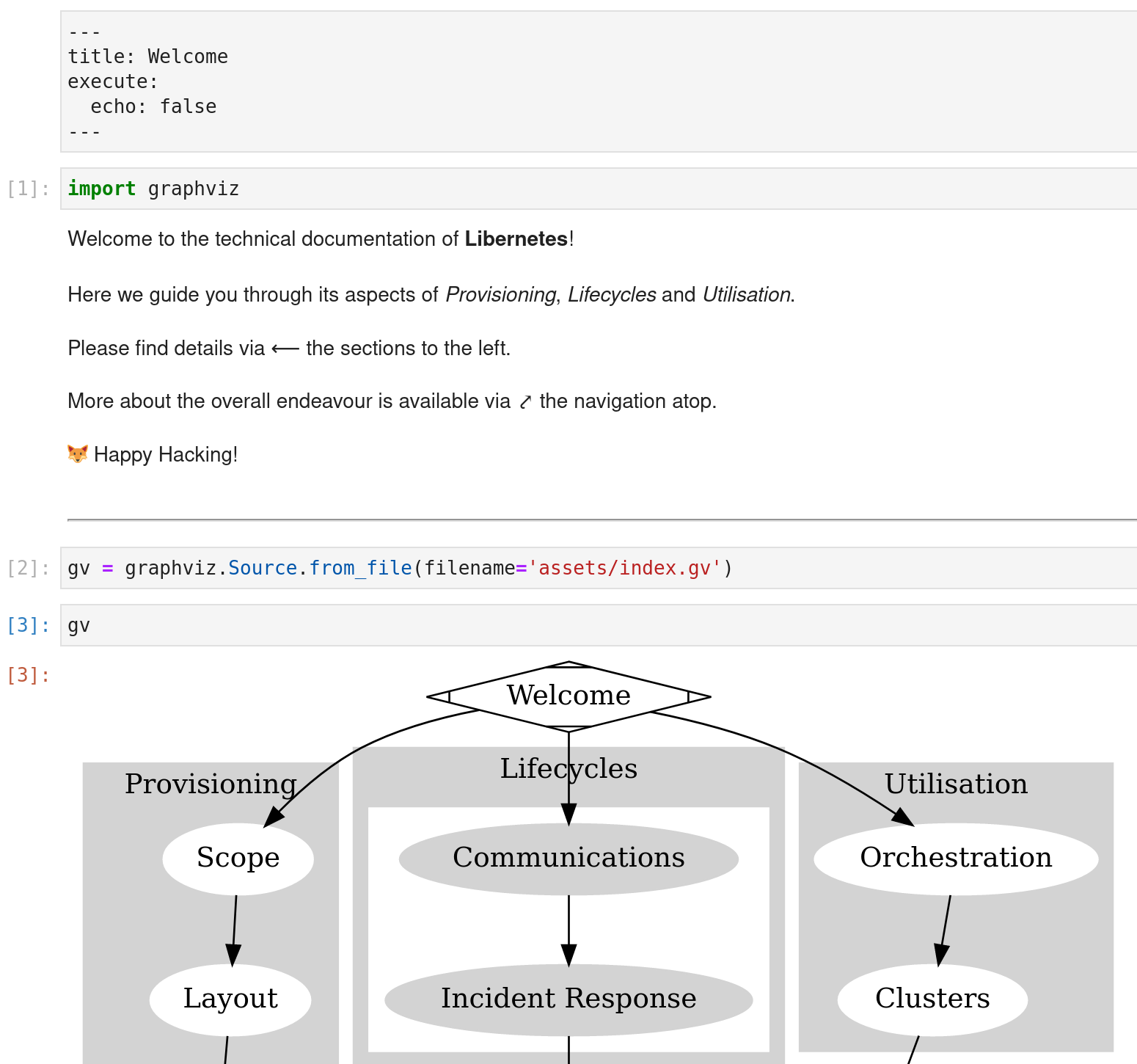Image resolution: width=1137 pixels, height=1064 pixels.
Task: Select the Provisioning cluster label
Action: point(210,783)
